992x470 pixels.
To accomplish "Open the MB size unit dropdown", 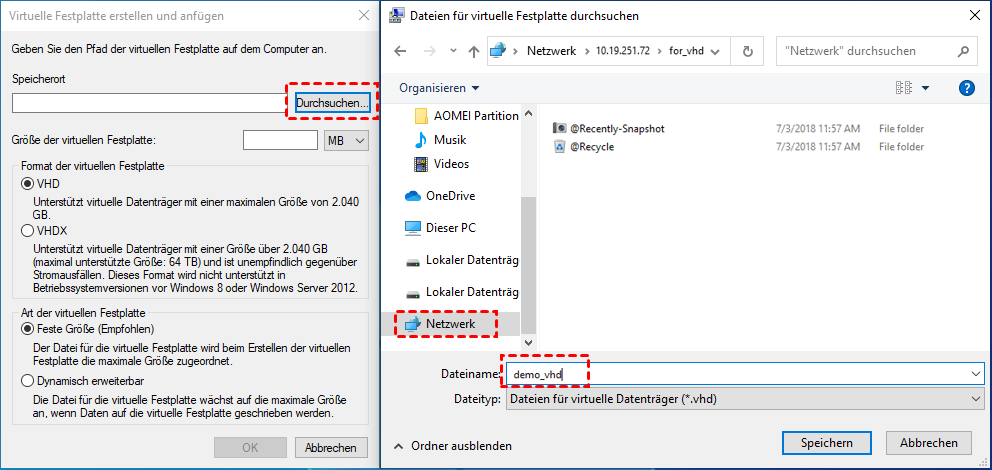I will [347, 141].
